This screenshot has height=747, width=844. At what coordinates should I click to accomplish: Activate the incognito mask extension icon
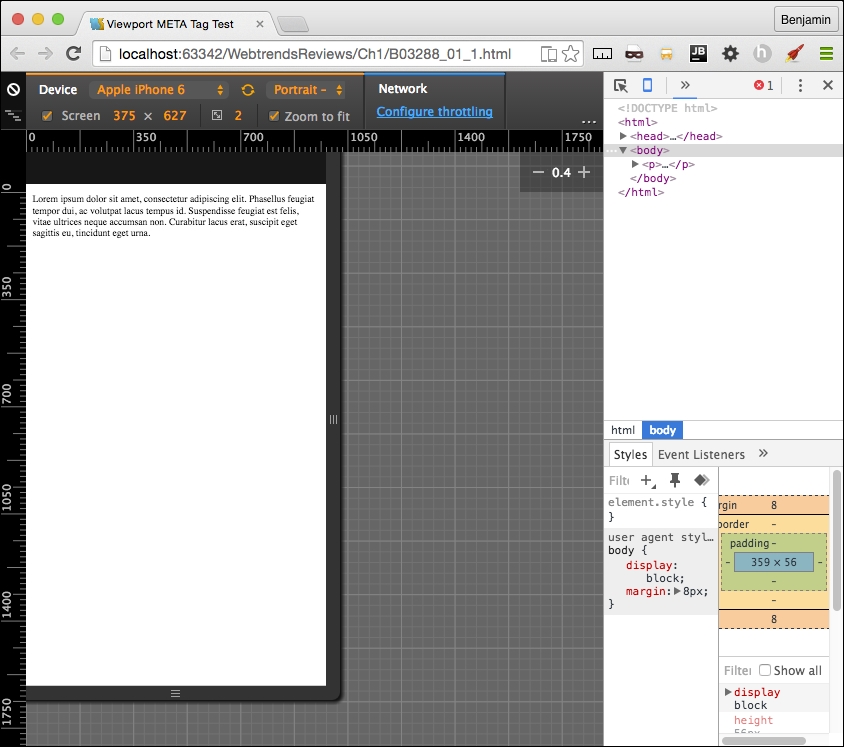click(x=633, y=53)
